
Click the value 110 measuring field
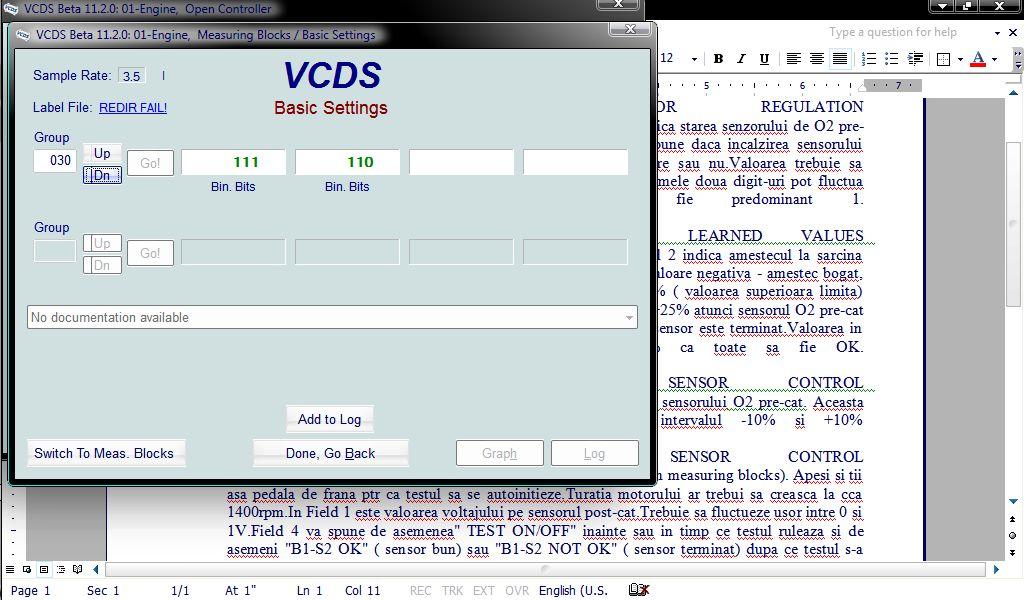(x=347, y=162)
